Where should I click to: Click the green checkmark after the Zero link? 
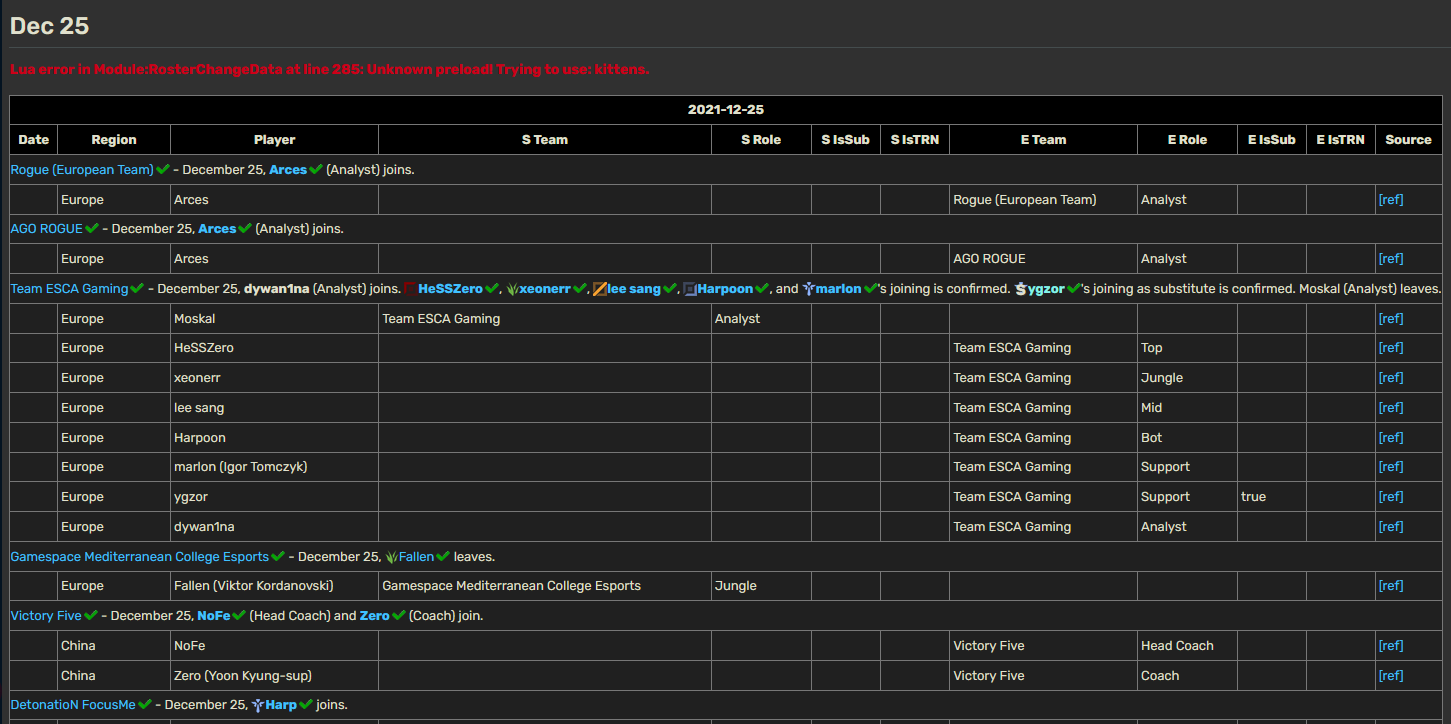[399, 616]
